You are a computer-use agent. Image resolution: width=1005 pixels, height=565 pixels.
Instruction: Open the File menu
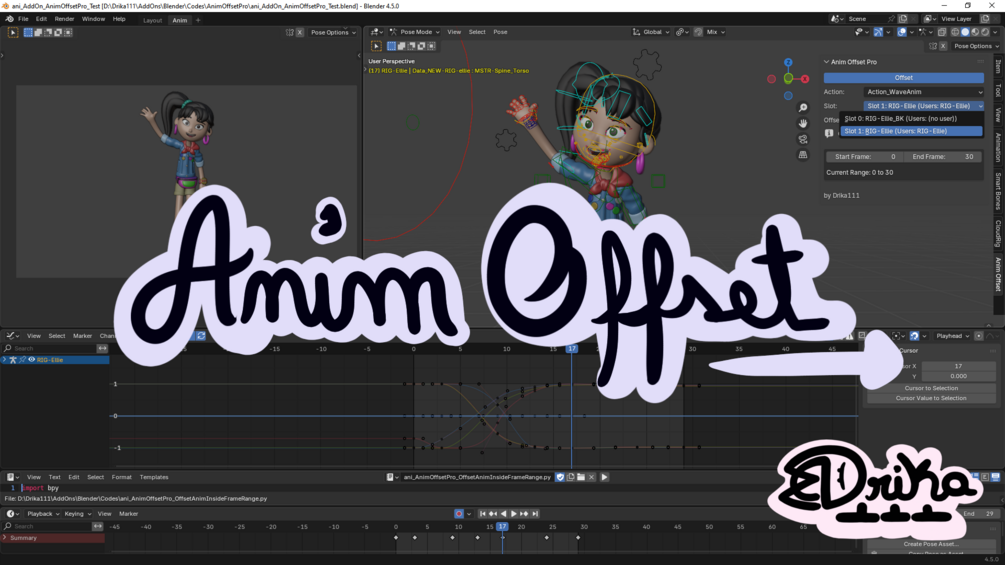[23, 19]
